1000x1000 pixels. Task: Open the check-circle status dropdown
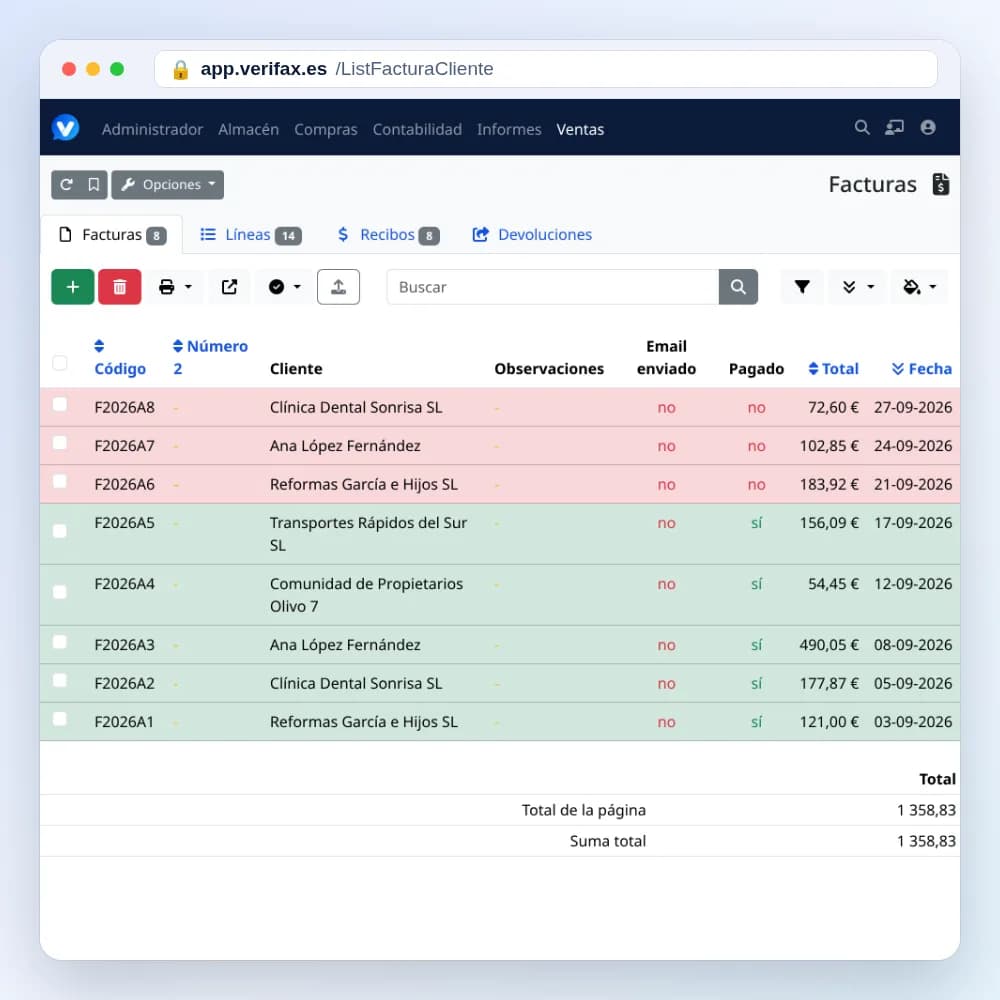click(x=284, y=287)
